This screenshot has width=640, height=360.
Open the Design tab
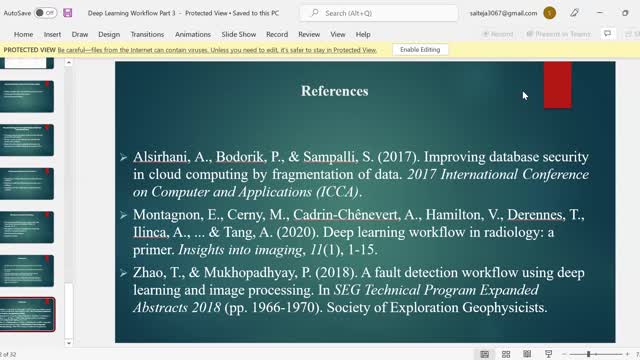click(x=109, y=34)
